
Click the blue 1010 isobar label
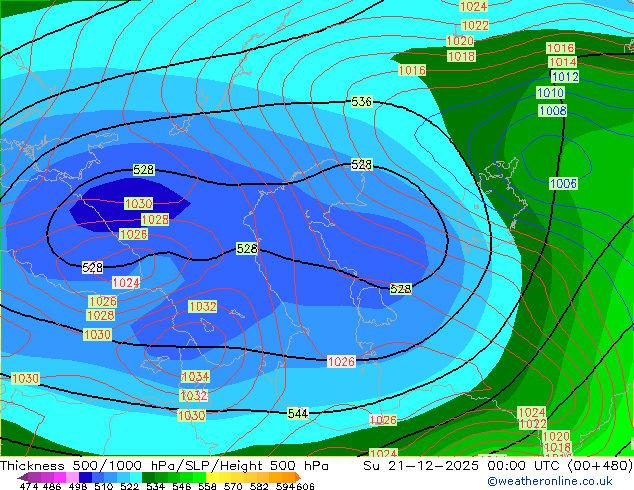pos(550,93)
